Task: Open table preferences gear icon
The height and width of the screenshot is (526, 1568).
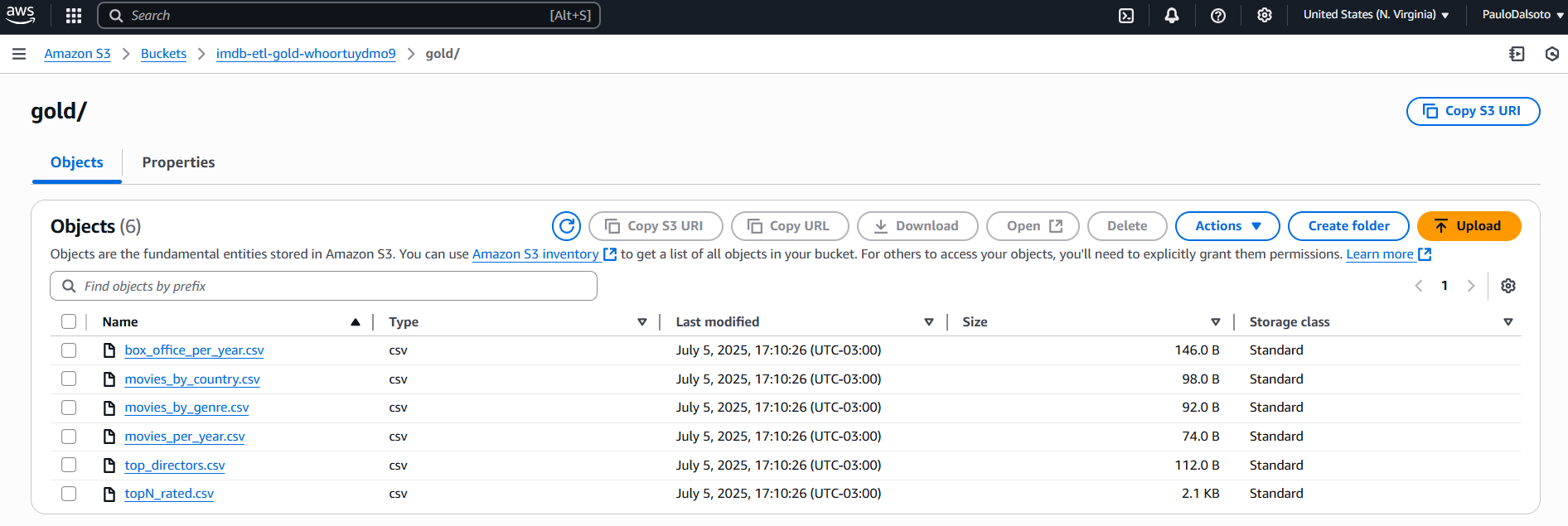Action: [1508, 286]
